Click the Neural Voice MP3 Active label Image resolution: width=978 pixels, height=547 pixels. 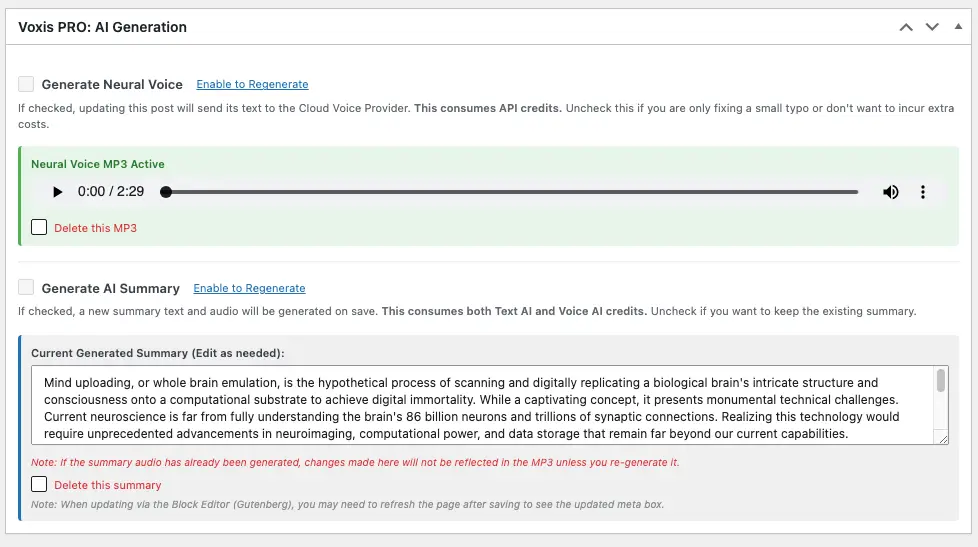pos(98,164)
